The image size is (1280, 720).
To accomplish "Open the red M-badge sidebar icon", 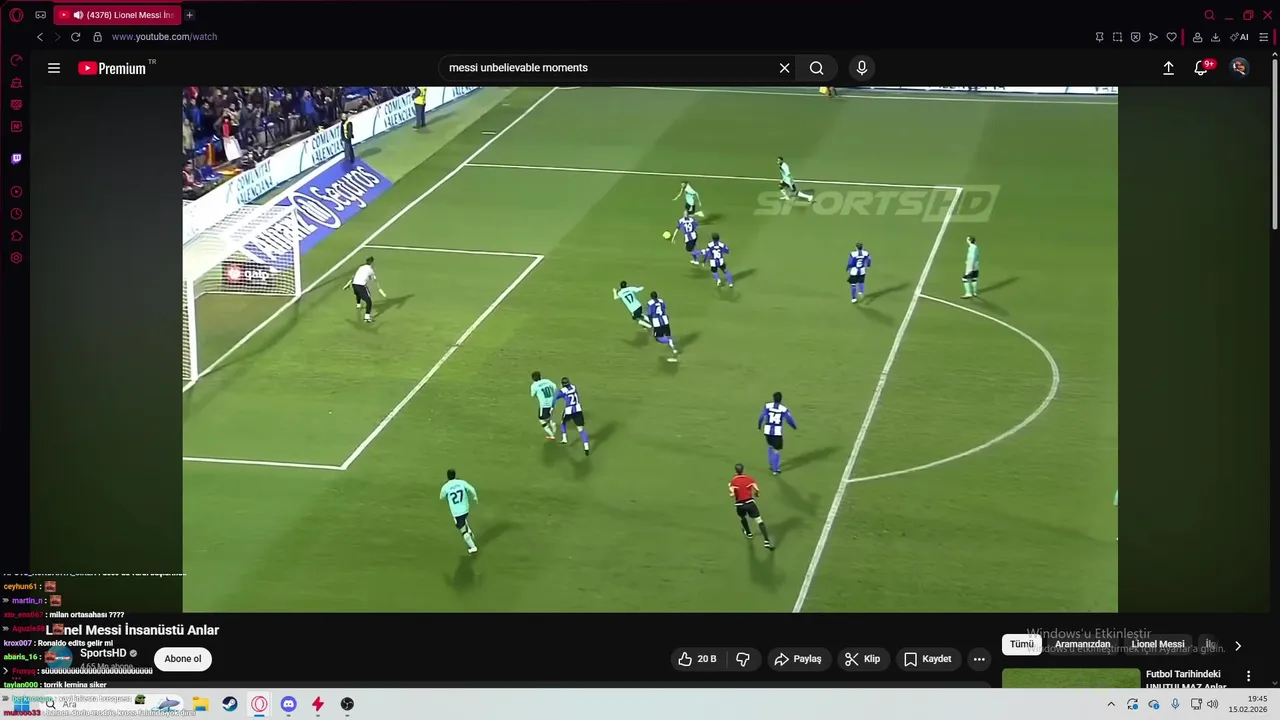I will (x=16, y=127).
